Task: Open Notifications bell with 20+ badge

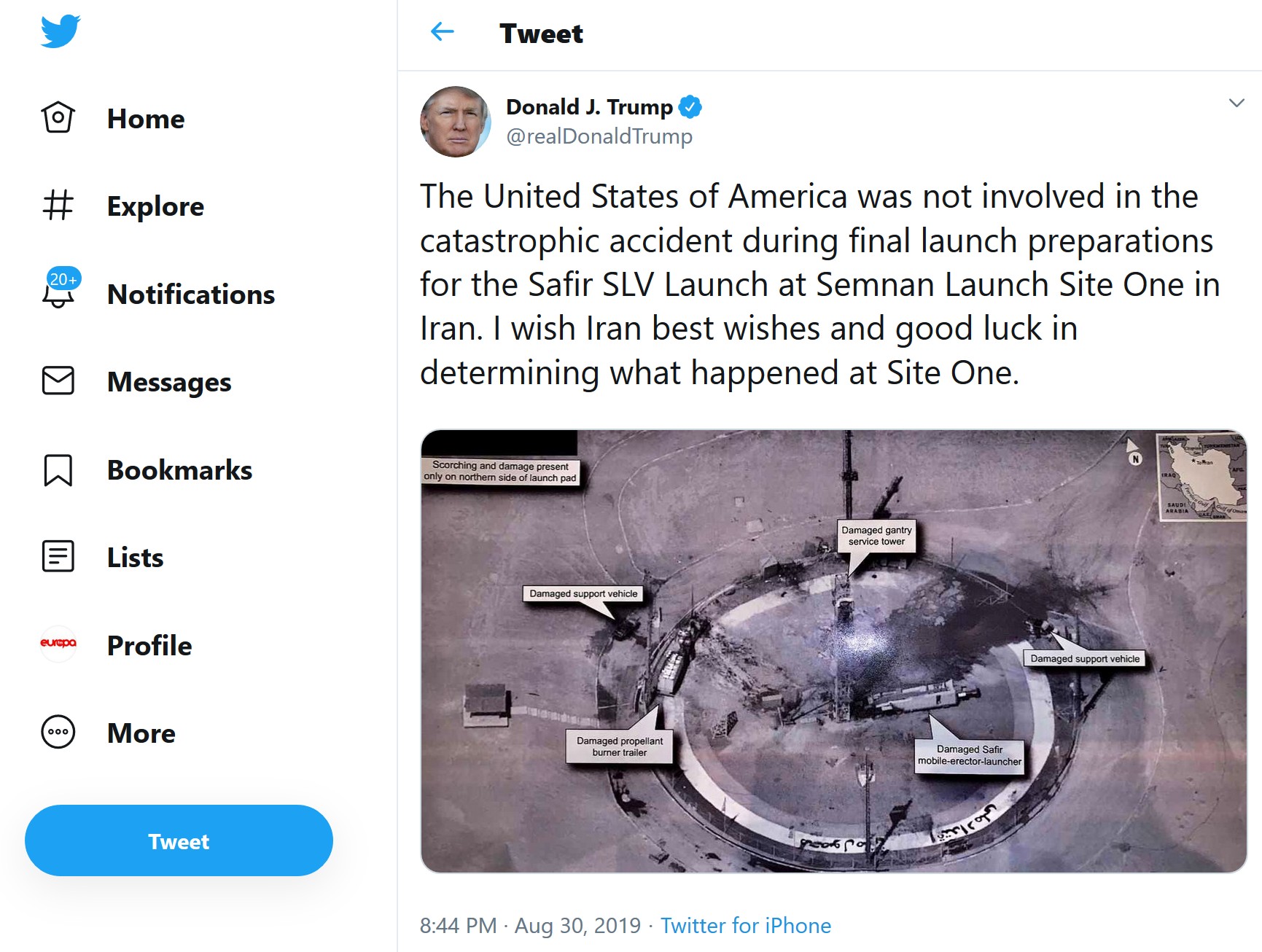Action: (59, 293)
